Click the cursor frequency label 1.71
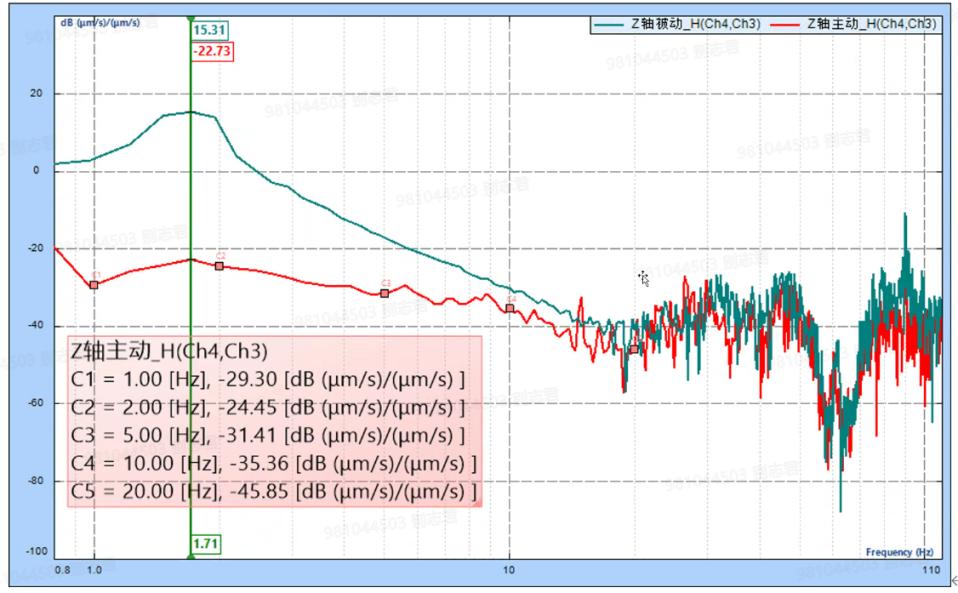The width and height of the screenshot is (958, 593). 205,542
